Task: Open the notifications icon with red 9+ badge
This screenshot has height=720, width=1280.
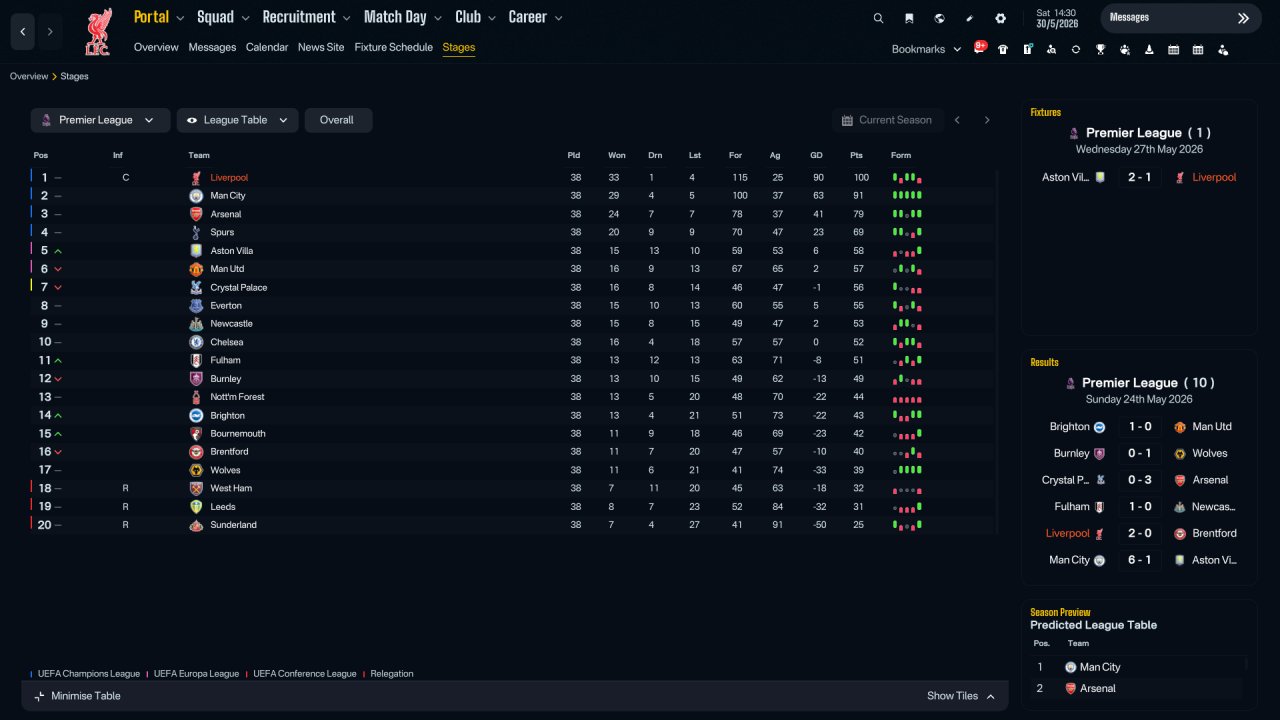Action: click(x=980, y=49)
